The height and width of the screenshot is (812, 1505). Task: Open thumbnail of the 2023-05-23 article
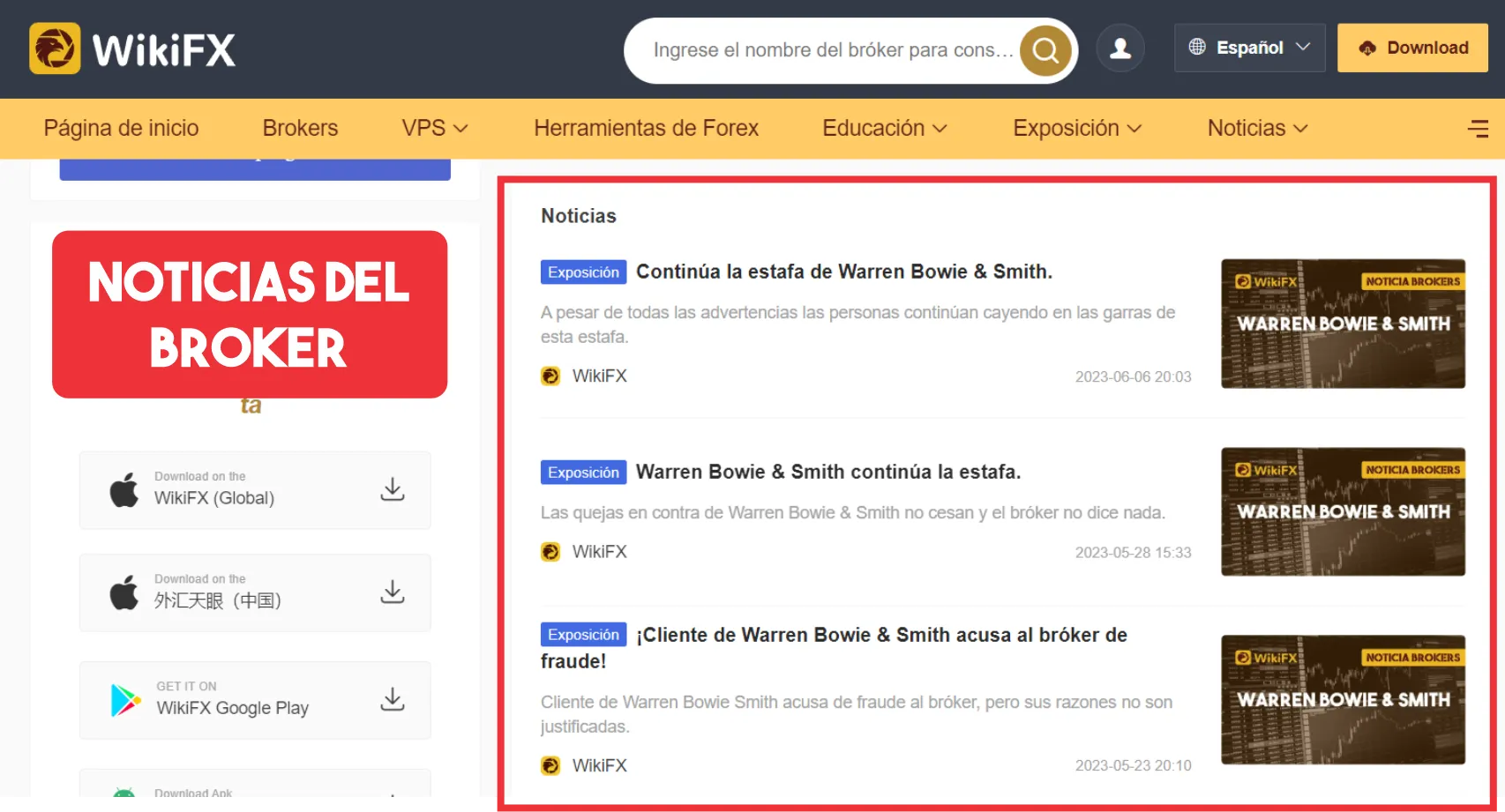[1343, 699]
